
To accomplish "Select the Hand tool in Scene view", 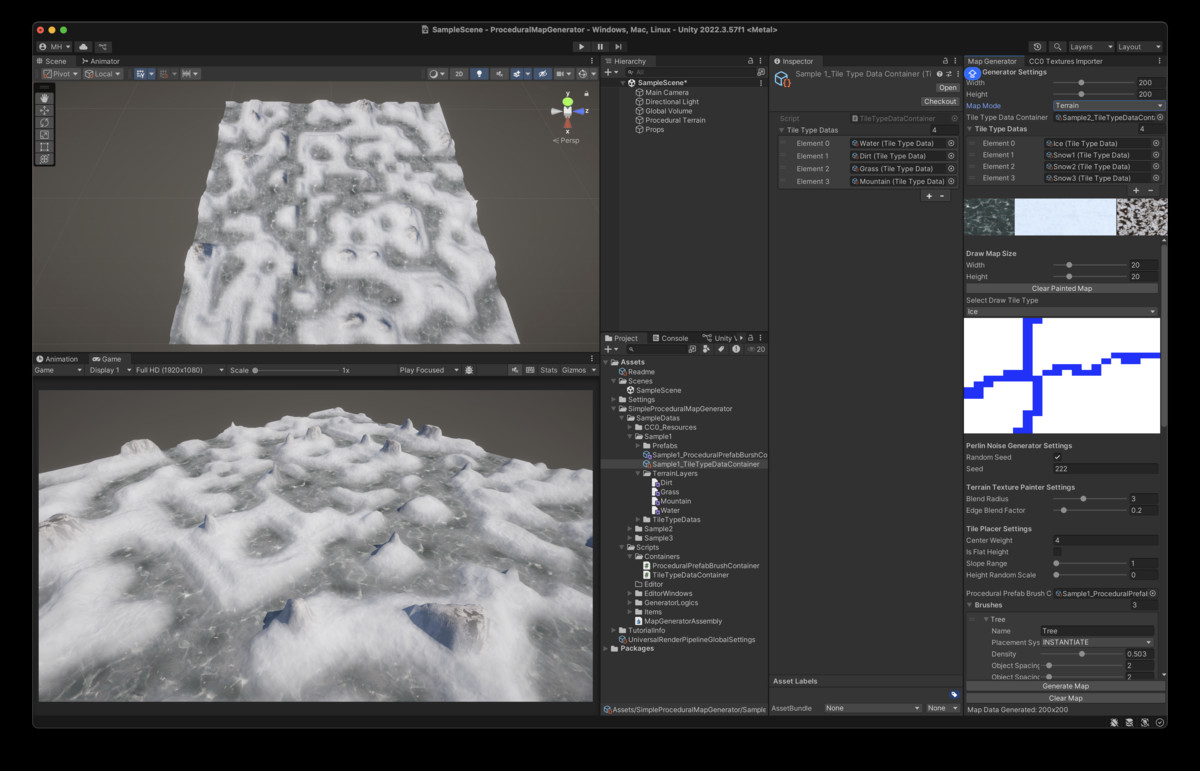I will click(44, 98).
